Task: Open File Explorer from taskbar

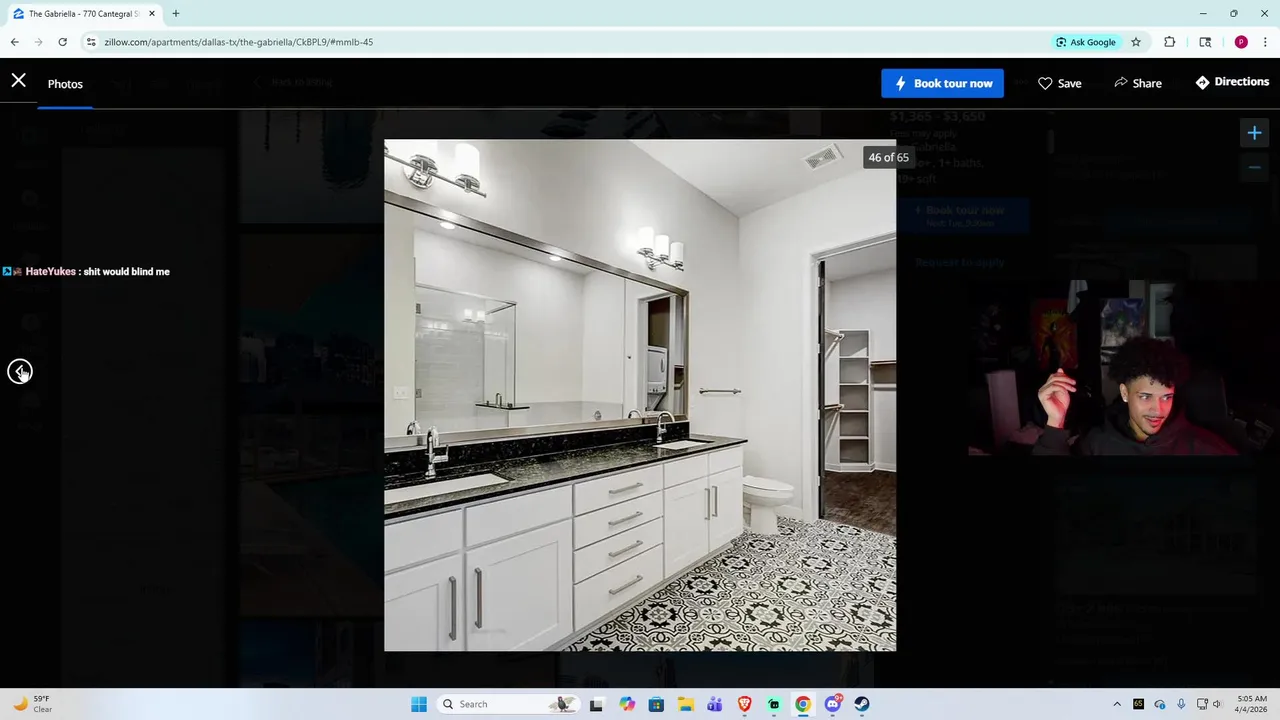Action: 686,704
